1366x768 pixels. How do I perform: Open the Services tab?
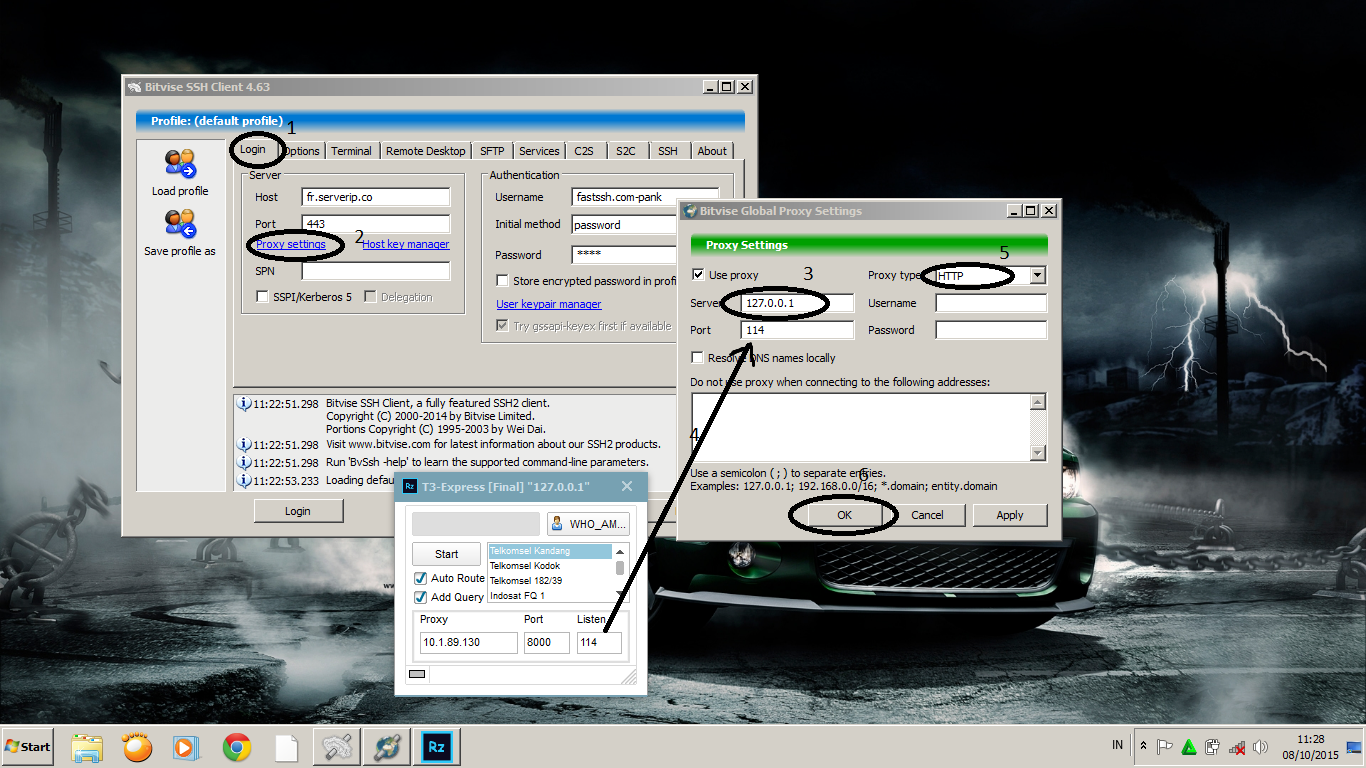pyautogui.click(x=539, y=151)
